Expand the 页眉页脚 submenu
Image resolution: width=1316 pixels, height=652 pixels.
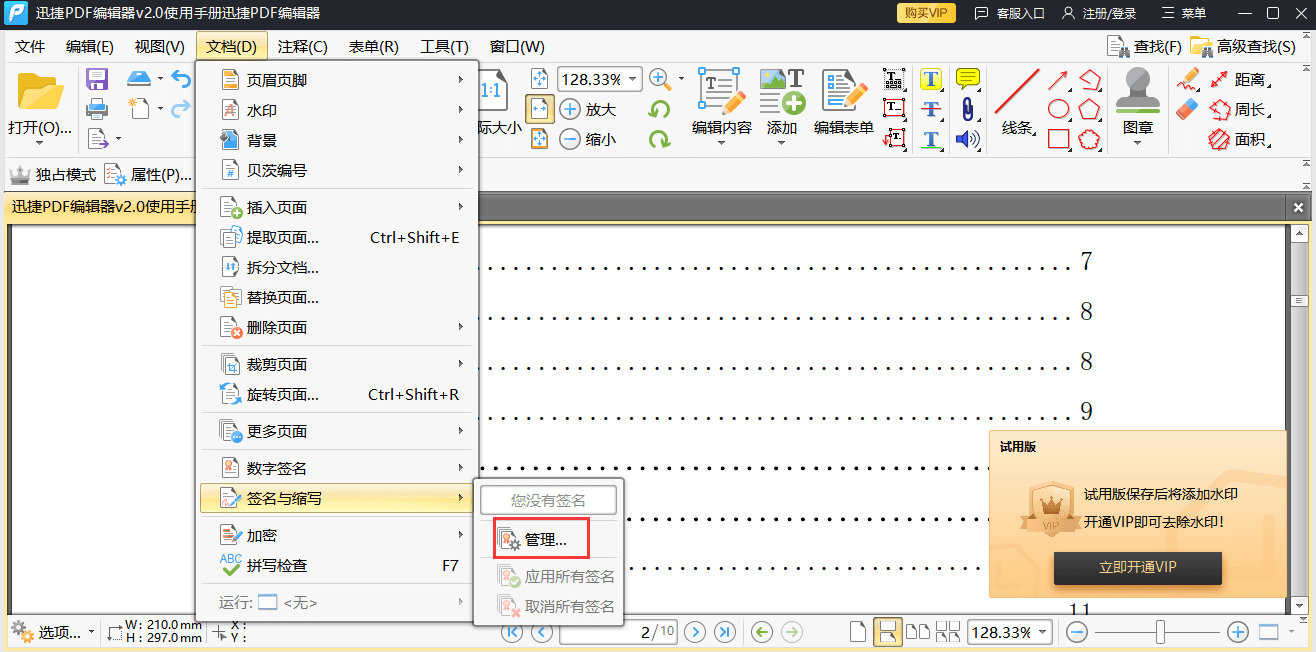[x=337, y=80]
